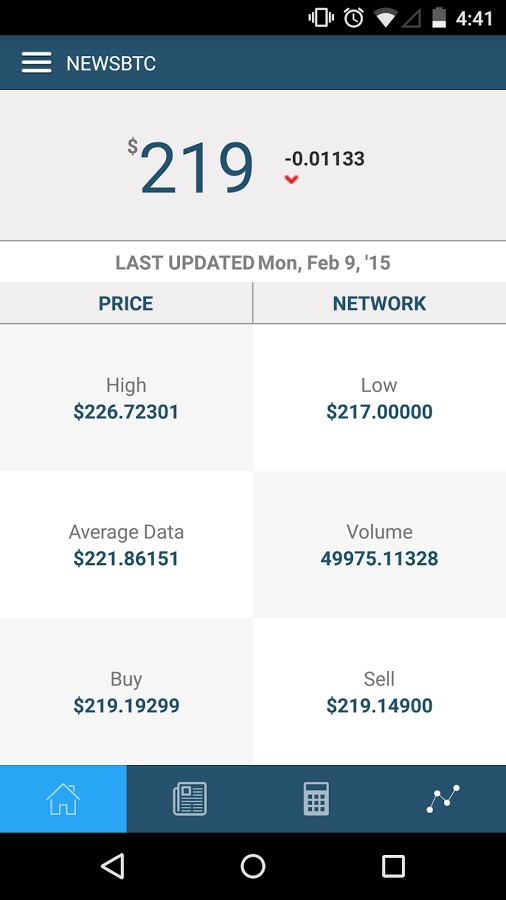Tap the Sell $219.14900 cell
The width and height of the screenshot is (506, 900).
[x=379, y=691]
